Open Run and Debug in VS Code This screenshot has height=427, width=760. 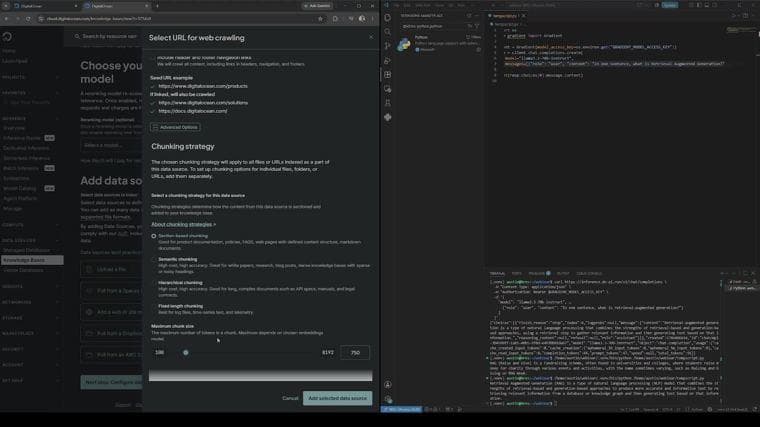388,61
